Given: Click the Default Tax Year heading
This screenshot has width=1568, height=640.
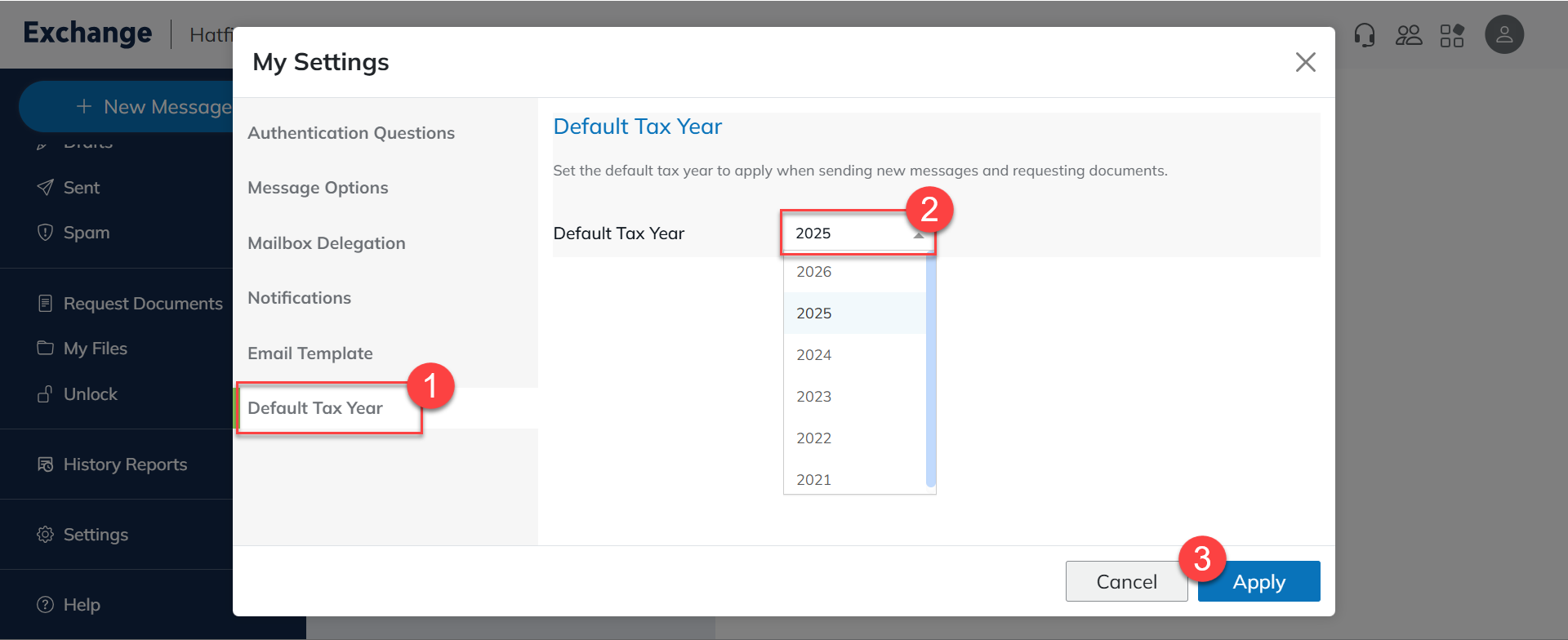Looking at the screenshot, I should click(638, 127).
